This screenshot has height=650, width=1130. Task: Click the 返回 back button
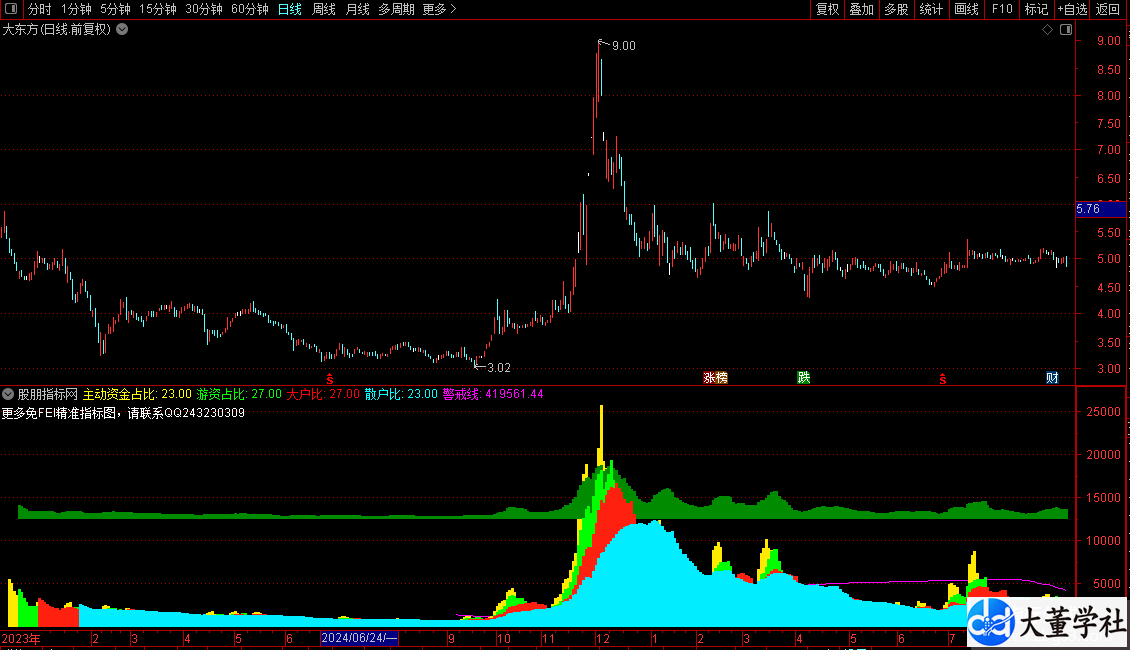[1108, 10]
